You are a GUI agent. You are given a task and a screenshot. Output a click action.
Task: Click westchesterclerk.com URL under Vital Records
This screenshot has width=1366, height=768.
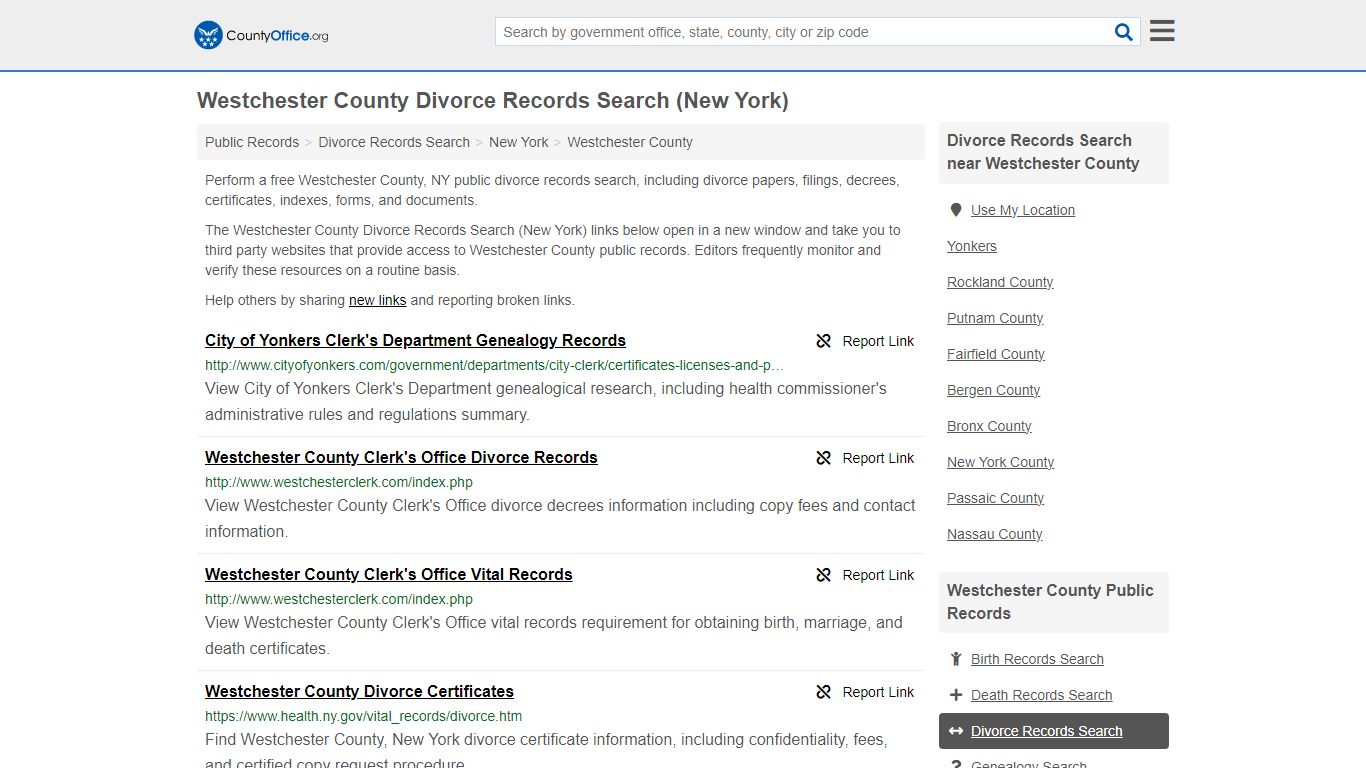(x=339, y=599)
